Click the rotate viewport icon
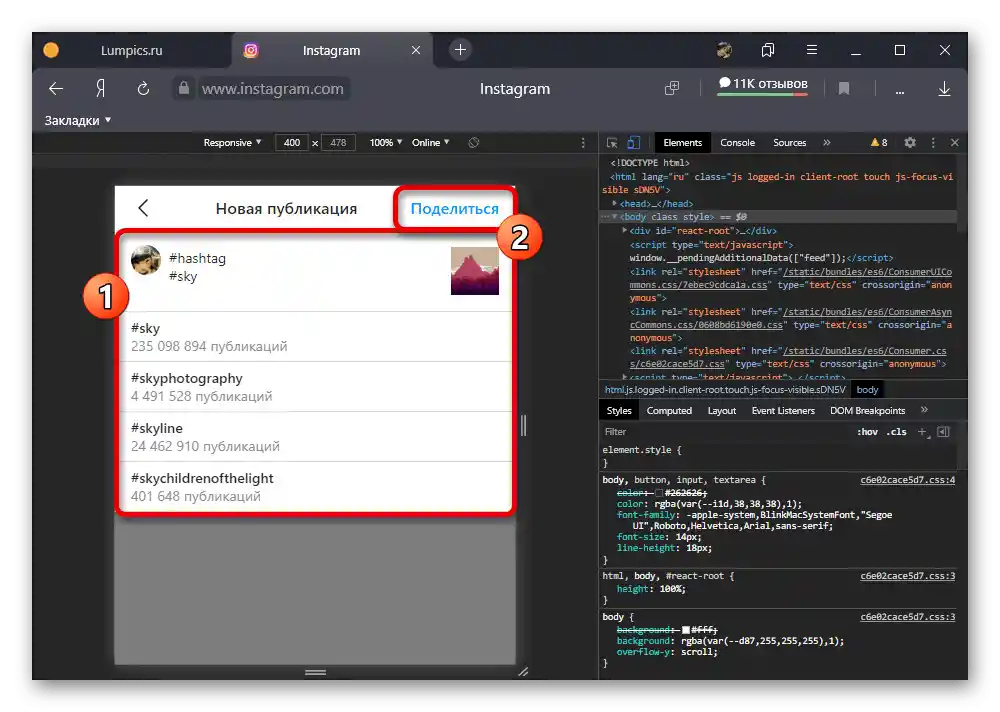The image size is (1000, 712). (473, 142)
